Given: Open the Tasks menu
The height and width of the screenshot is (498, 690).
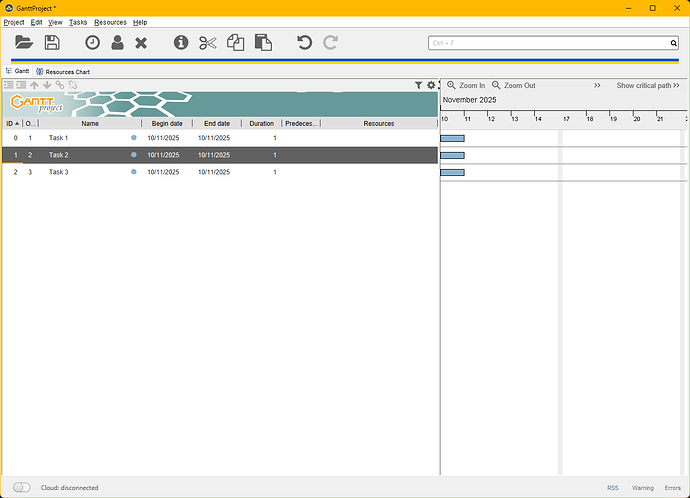Looking at the screenshot, I should [78, 22].
